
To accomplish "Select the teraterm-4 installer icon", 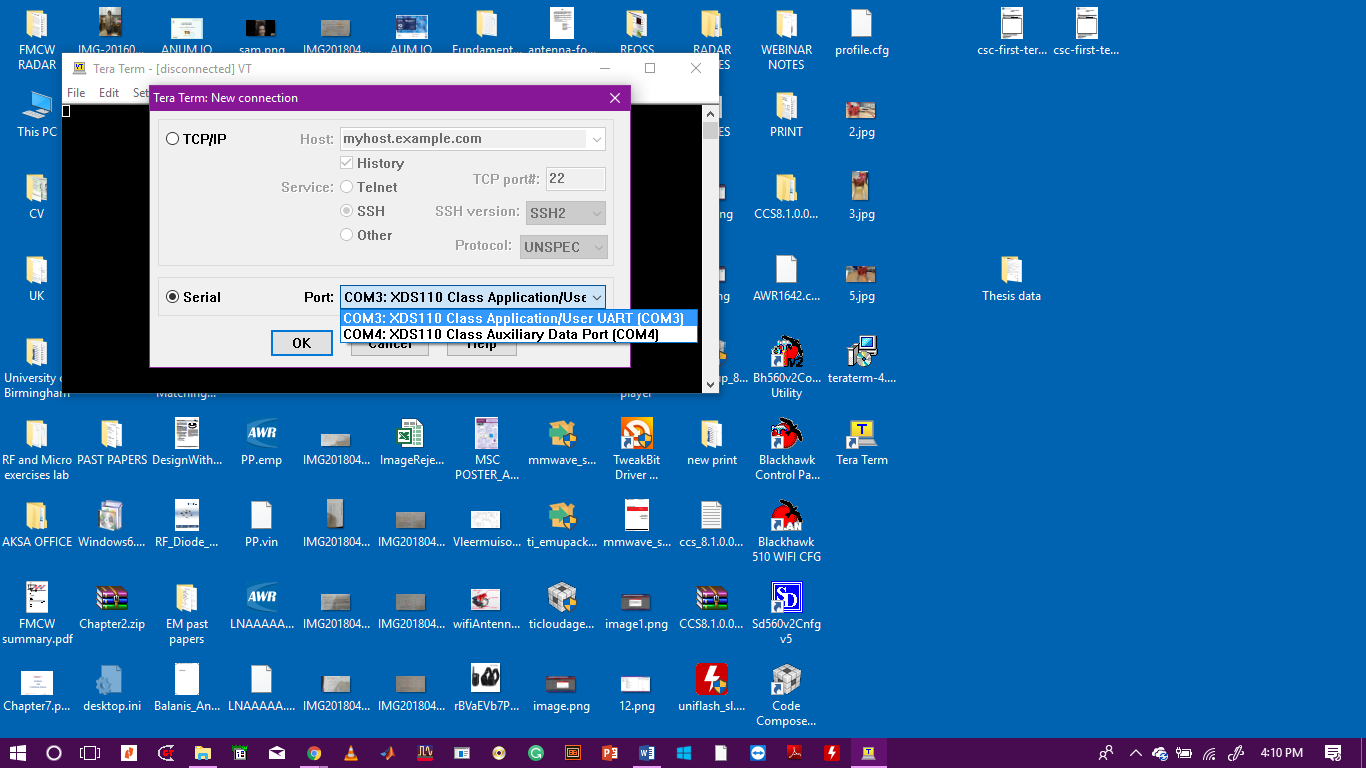I will tap(862, 360).
